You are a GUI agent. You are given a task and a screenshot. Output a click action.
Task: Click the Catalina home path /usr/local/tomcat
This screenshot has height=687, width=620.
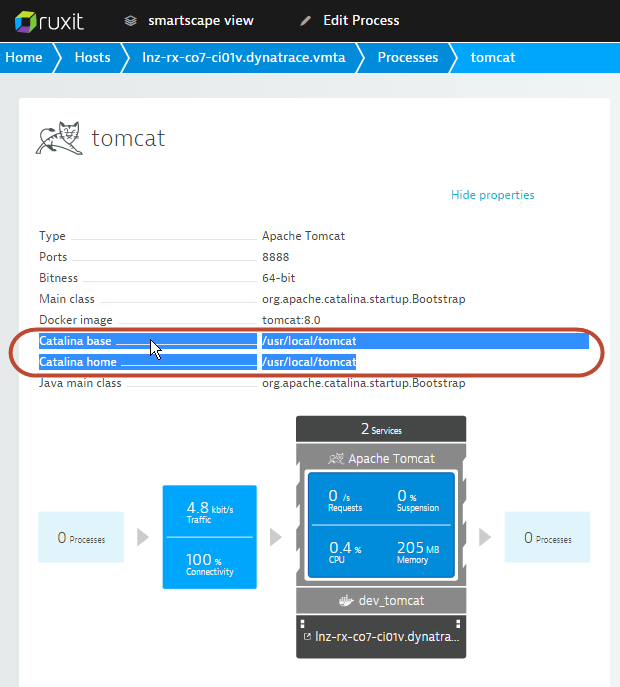309,362
